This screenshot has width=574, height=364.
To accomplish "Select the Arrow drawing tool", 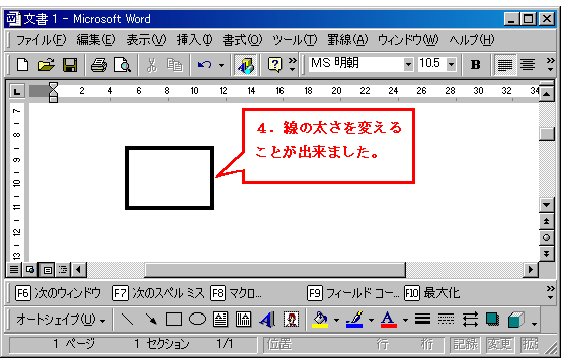I will tap(150, 319).
